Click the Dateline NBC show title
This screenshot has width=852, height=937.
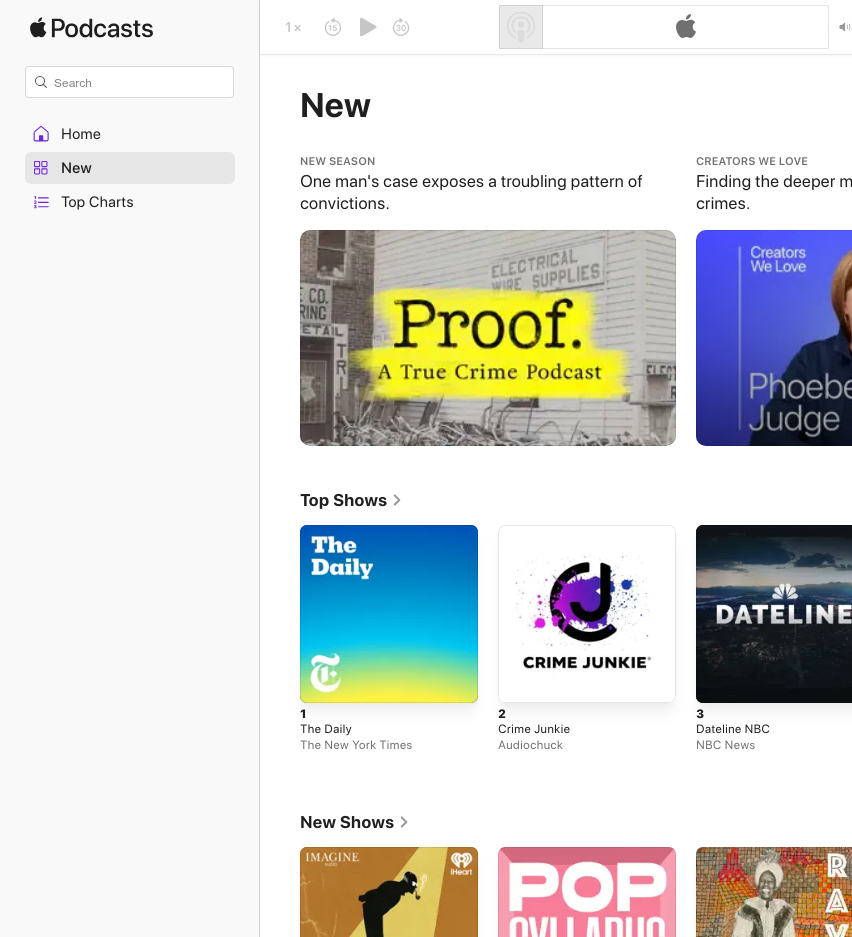(x=733, y=729)
